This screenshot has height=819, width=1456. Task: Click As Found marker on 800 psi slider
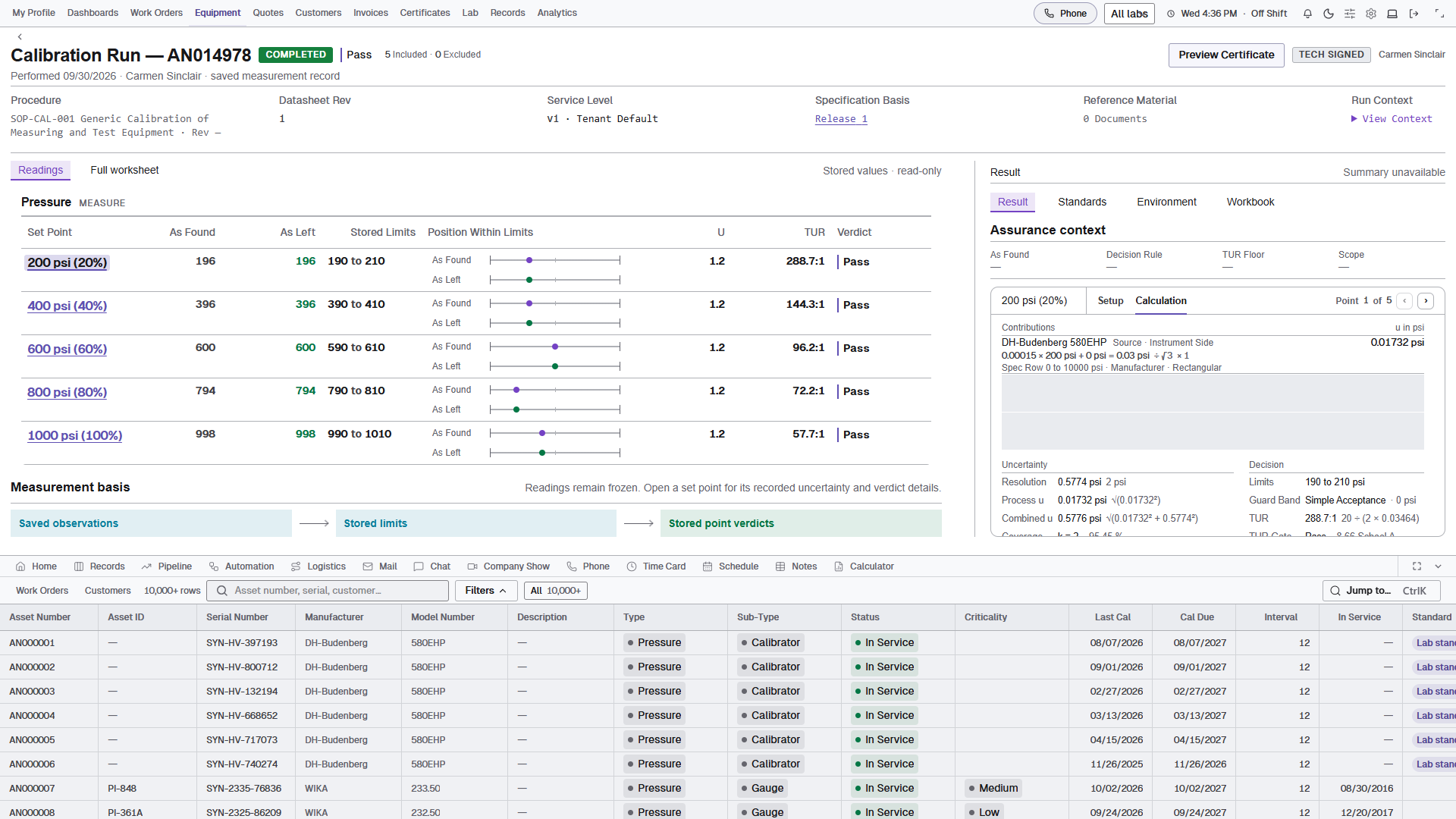[x=516, y=390]
